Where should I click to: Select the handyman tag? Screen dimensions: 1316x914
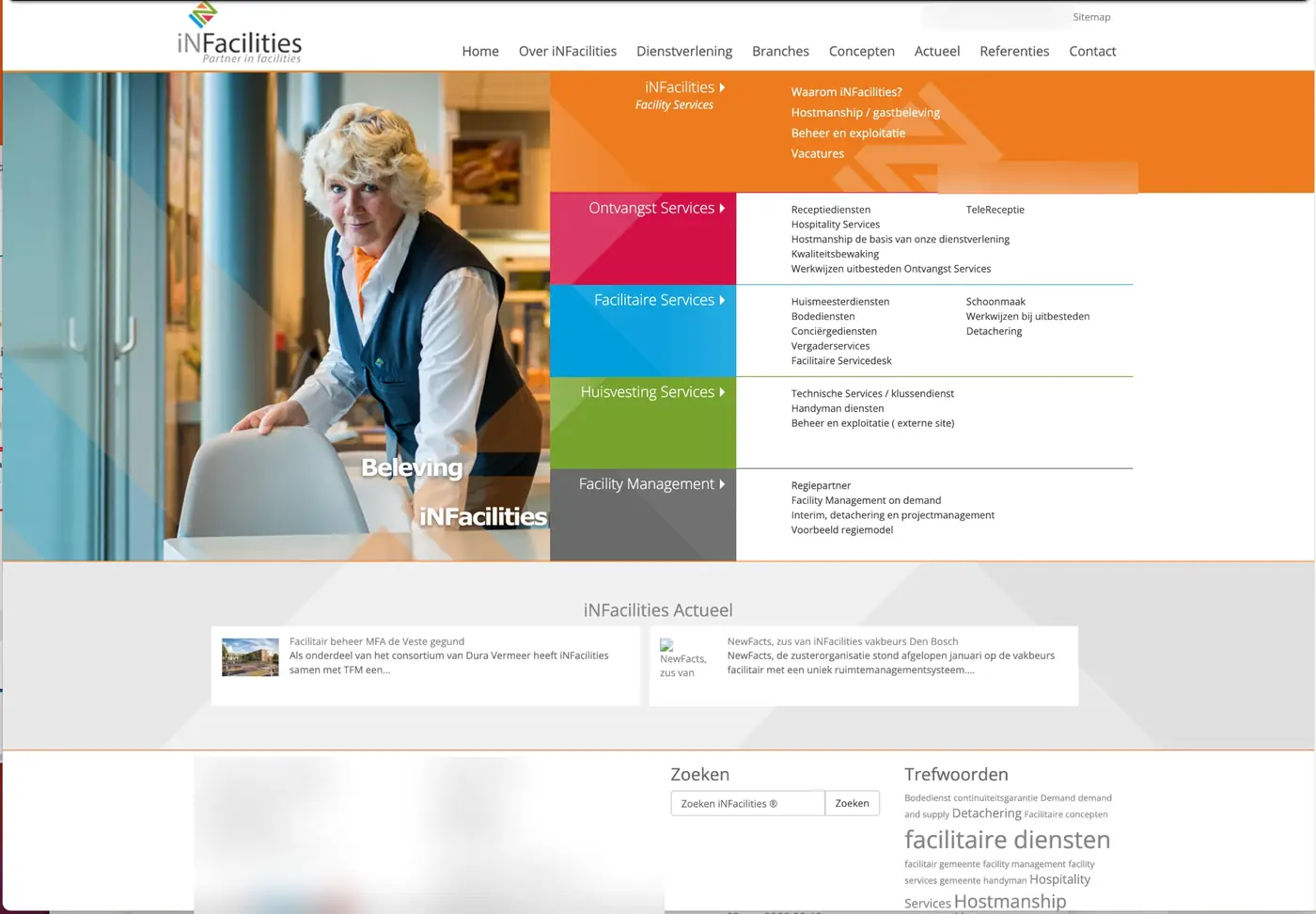click(1005, 881)
